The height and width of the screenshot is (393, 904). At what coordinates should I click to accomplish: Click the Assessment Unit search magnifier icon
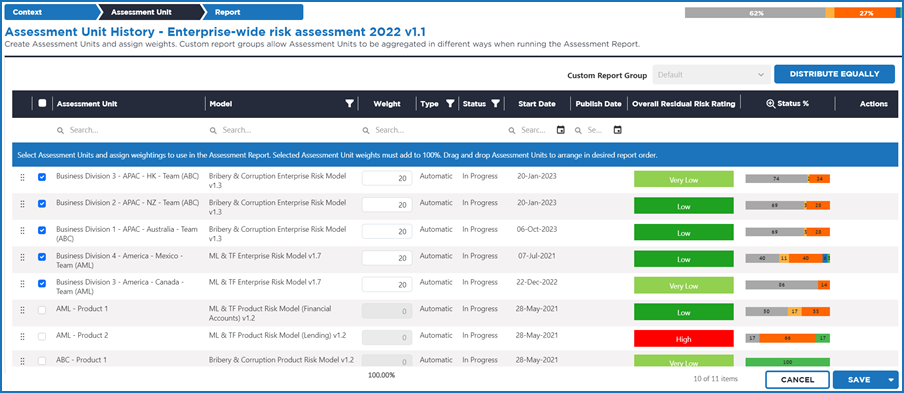pyautogui.click(x=61, y=131)
